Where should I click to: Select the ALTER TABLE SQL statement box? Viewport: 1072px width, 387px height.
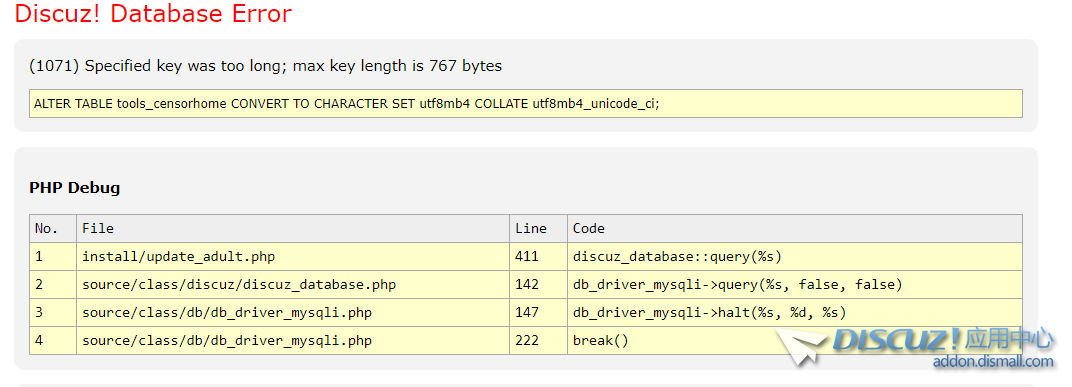pyautogui.click(x=526, y=103)
